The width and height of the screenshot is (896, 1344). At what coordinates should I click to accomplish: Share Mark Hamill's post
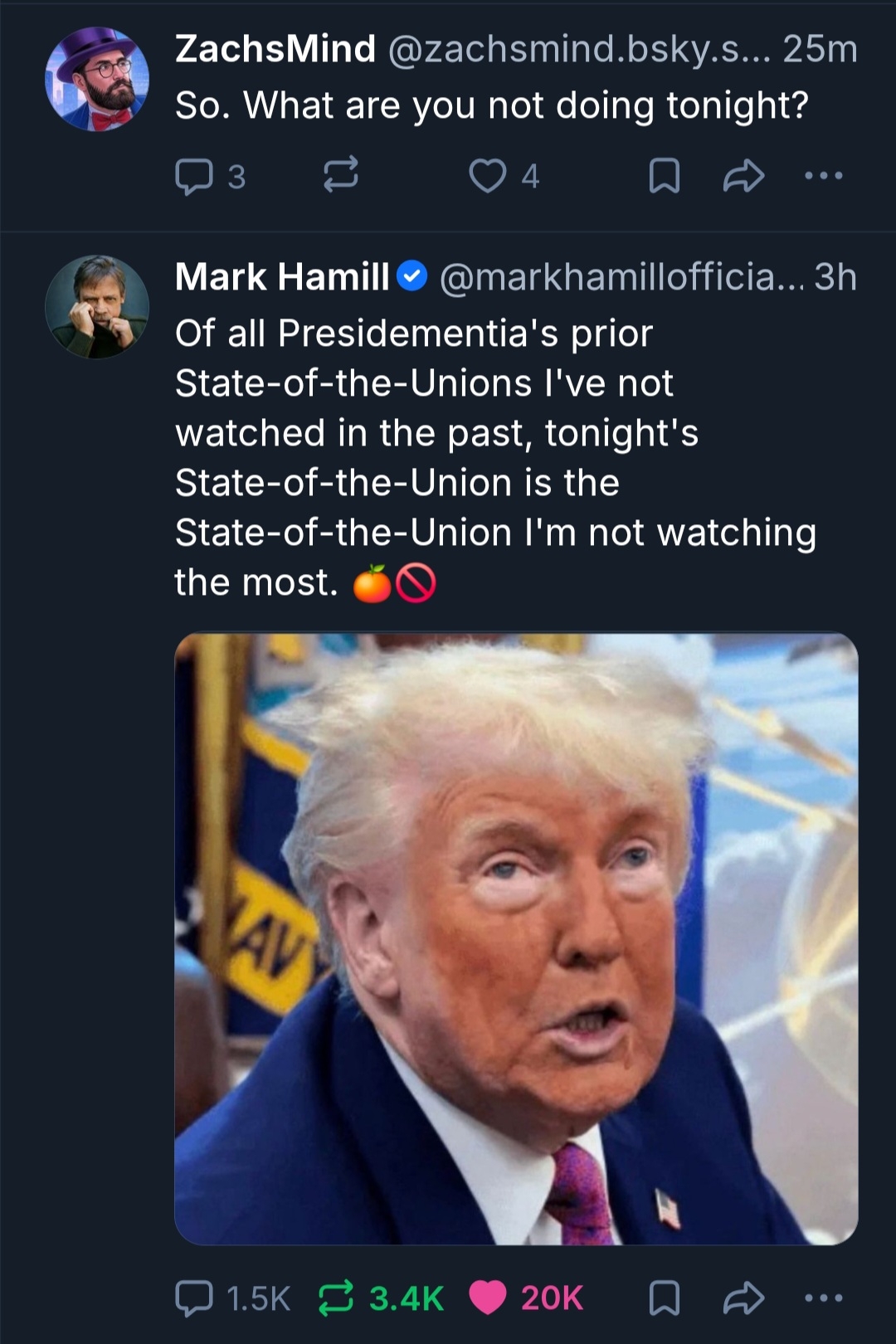(743, 1298)
